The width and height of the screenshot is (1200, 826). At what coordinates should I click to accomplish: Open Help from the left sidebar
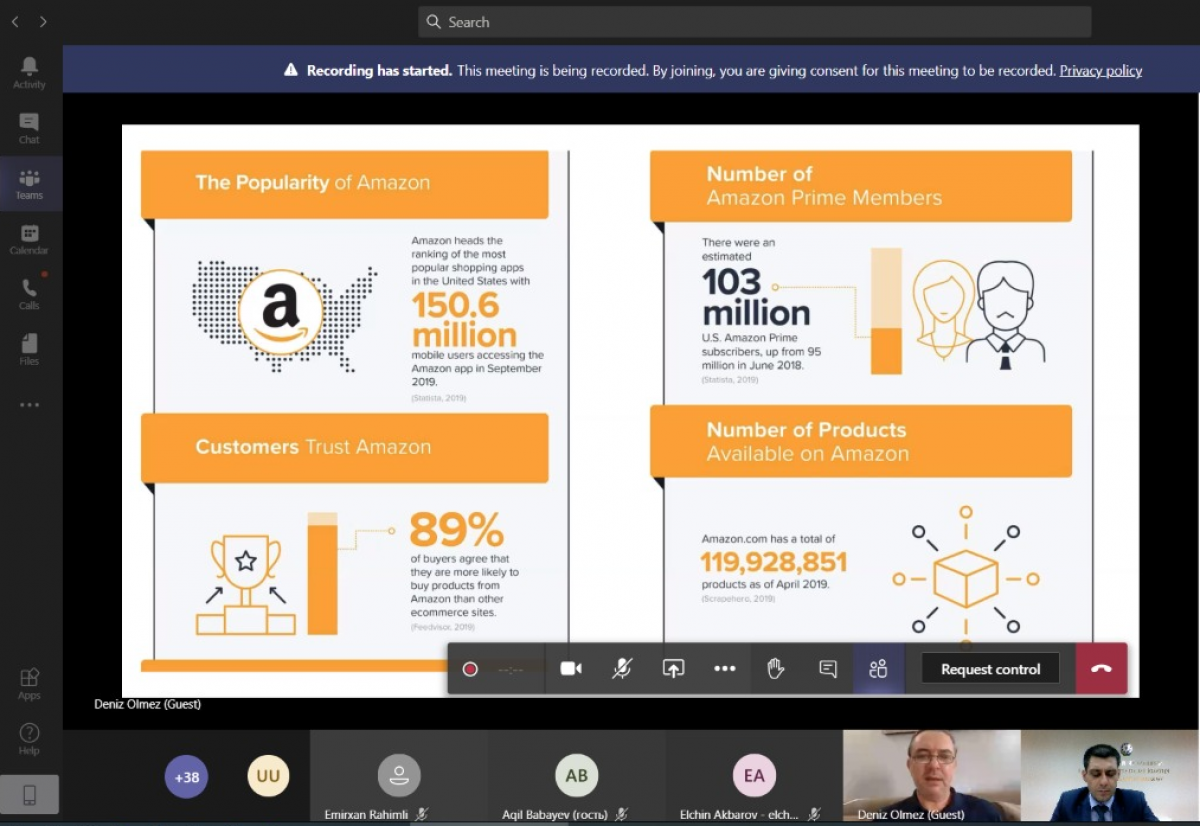tap(29, 738)
